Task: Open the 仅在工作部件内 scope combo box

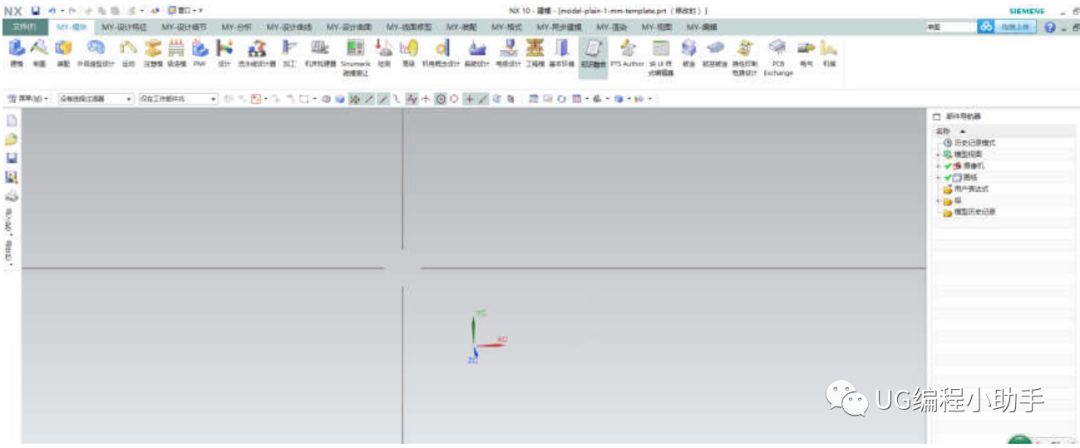Action: tap(178, 99)
